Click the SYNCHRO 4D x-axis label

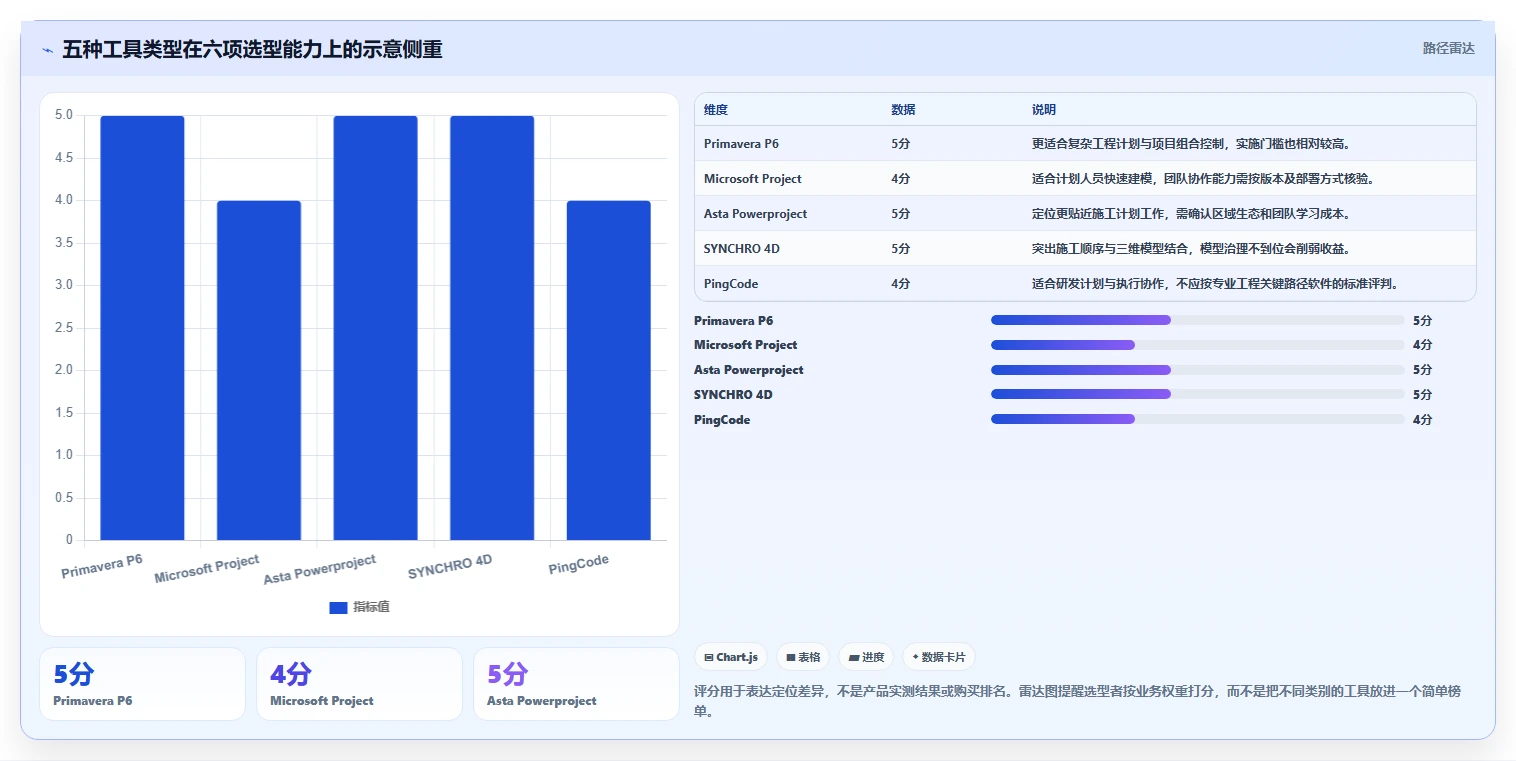(x=450, y=567)
